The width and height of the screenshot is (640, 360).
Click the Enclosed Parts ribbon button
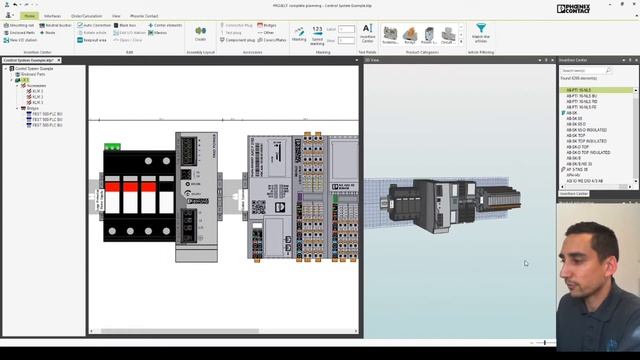pyautogui.click(x=19, y=33)
